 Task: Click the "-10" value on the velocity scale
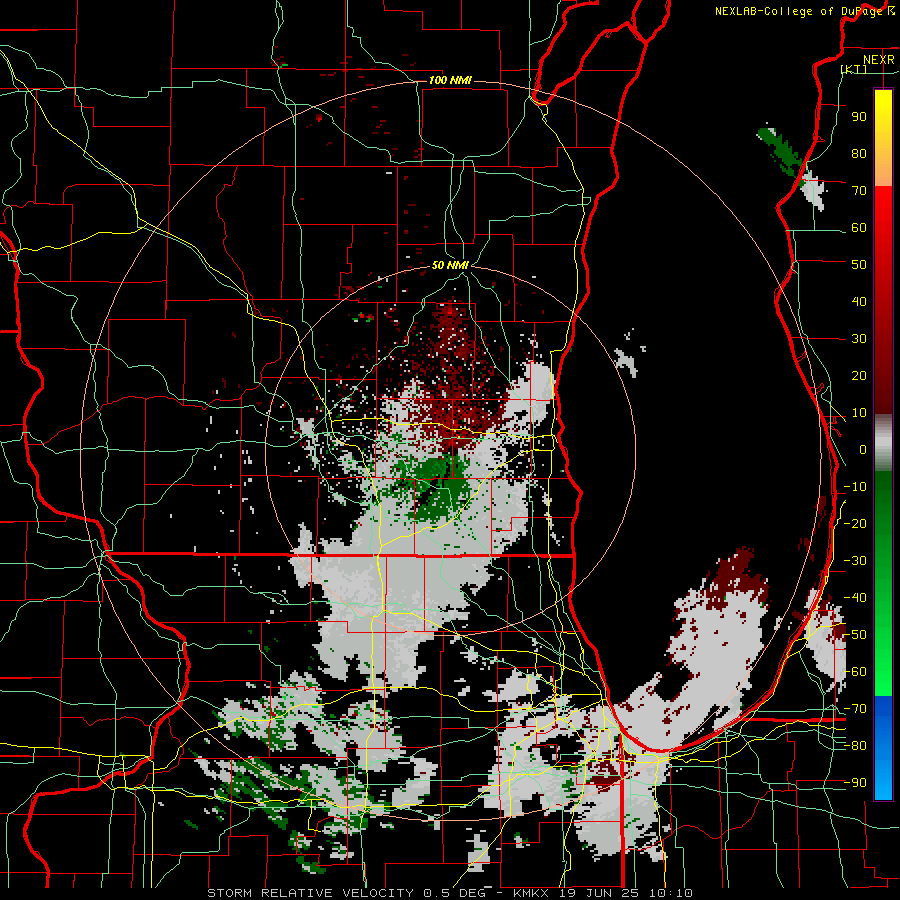855,487
